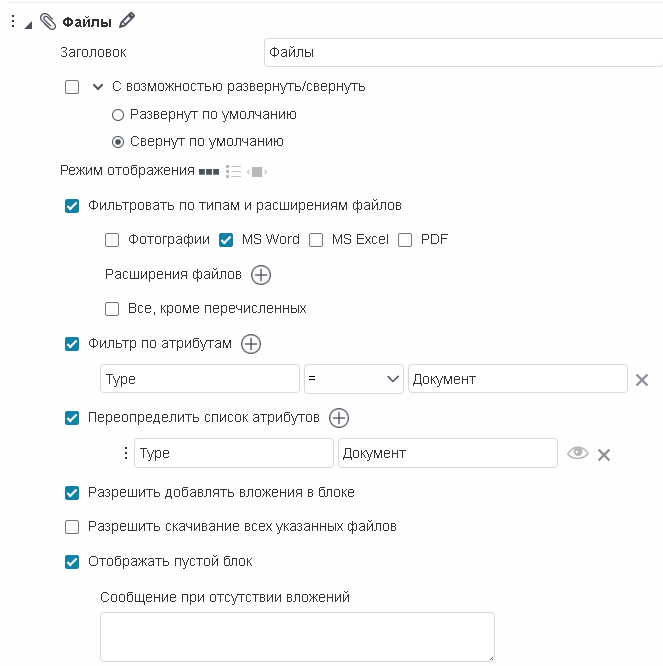663x666 pixels.
Task: Add an overridden attribute with the plus icon
Action: tap(339, 418)
